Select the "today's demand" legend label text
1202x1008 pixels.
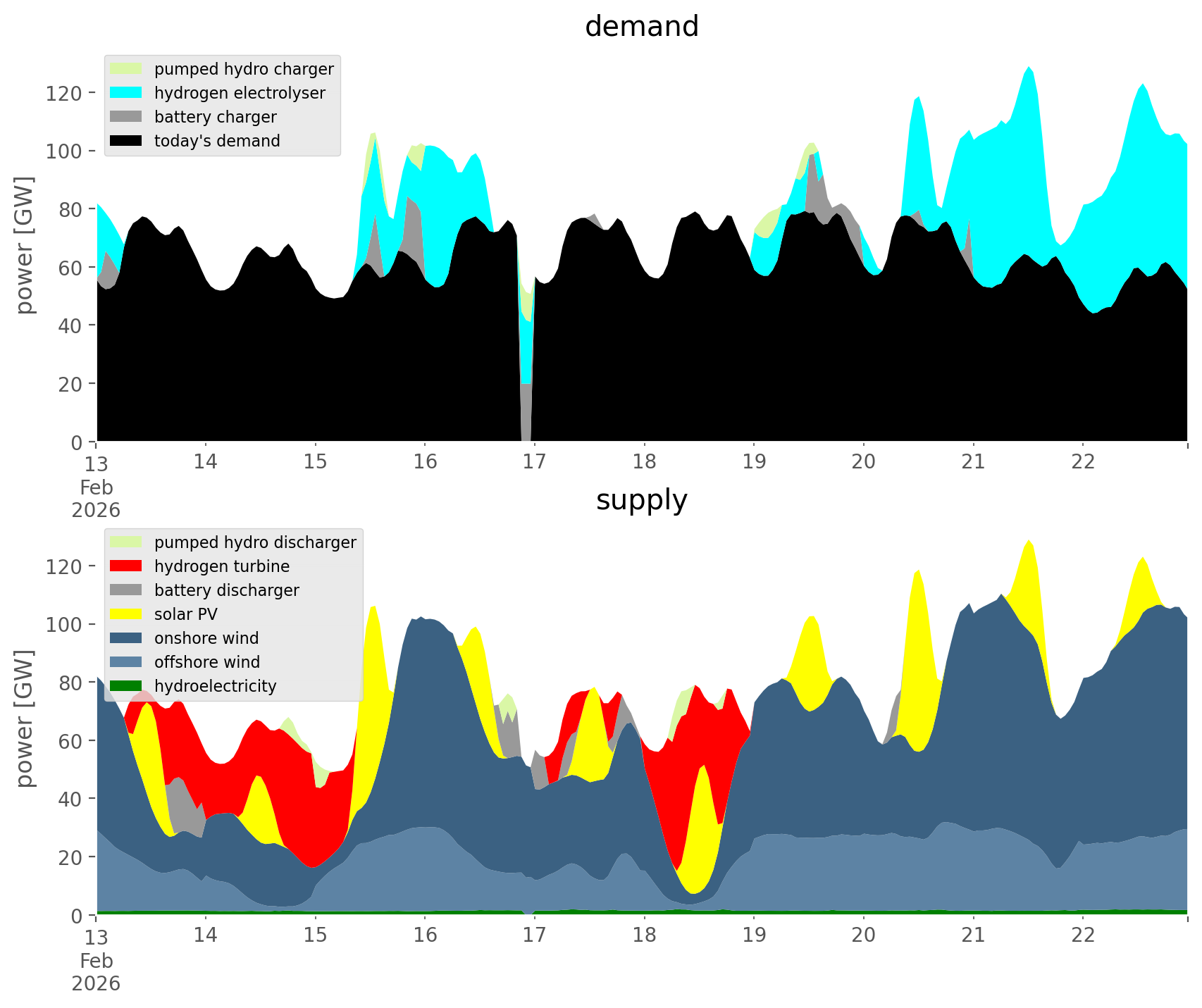pos(217,141)
